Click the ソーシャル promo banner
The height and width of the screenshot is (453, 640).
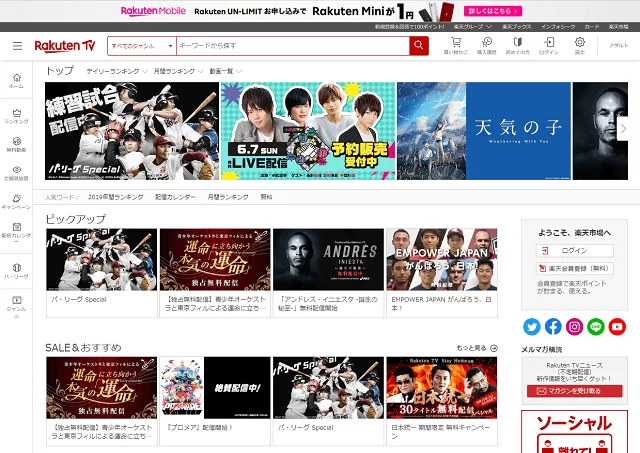coord(574,432)
